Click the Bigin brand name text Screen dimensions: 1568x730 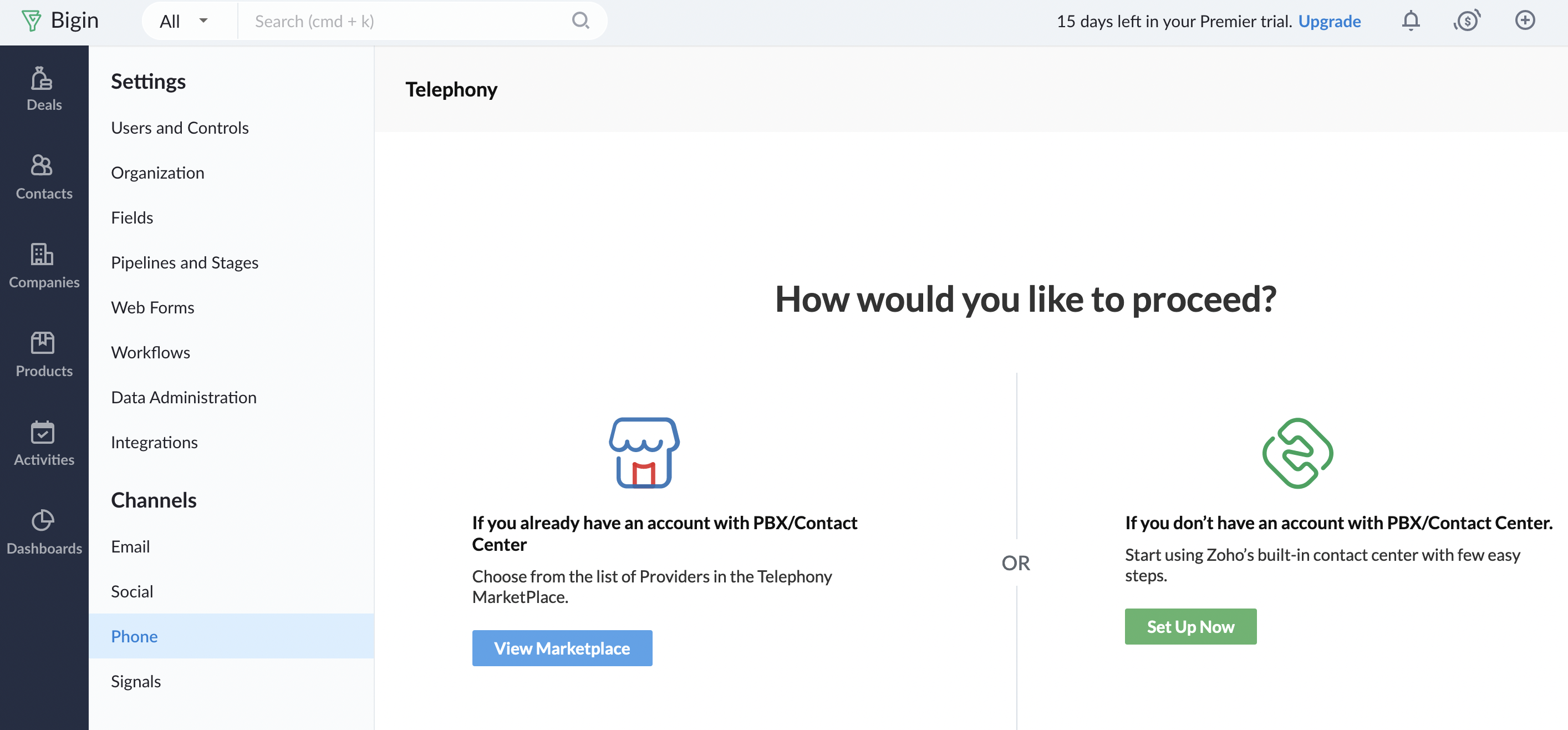click(x=74, y=20)
